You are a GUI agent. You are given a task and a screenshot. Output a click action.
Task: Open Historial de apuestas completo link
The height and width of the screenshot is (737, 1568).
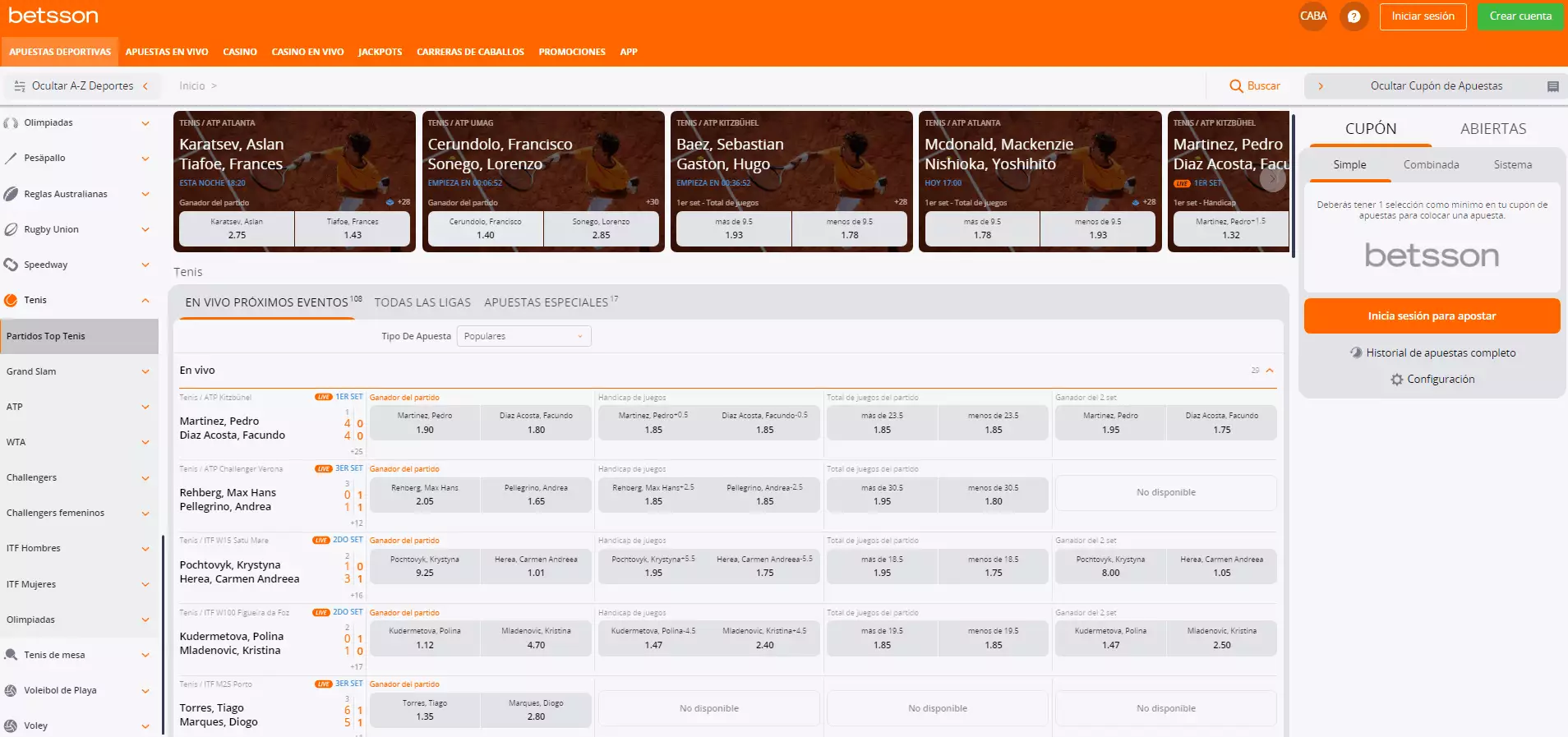tap(1441, 352)
